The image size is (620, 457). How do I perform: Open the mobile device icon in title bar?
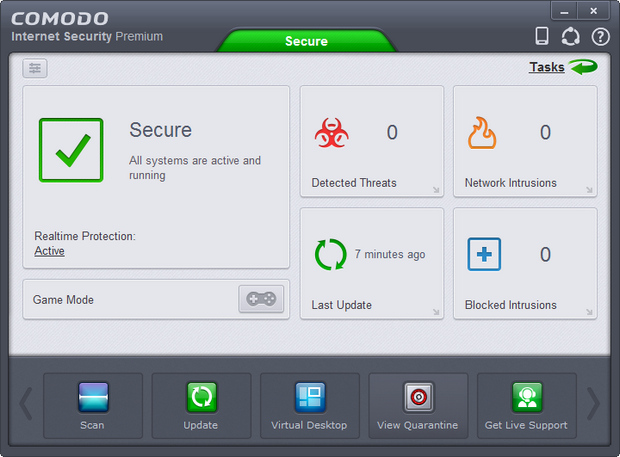pyautogui.click(x=541, y=36)
